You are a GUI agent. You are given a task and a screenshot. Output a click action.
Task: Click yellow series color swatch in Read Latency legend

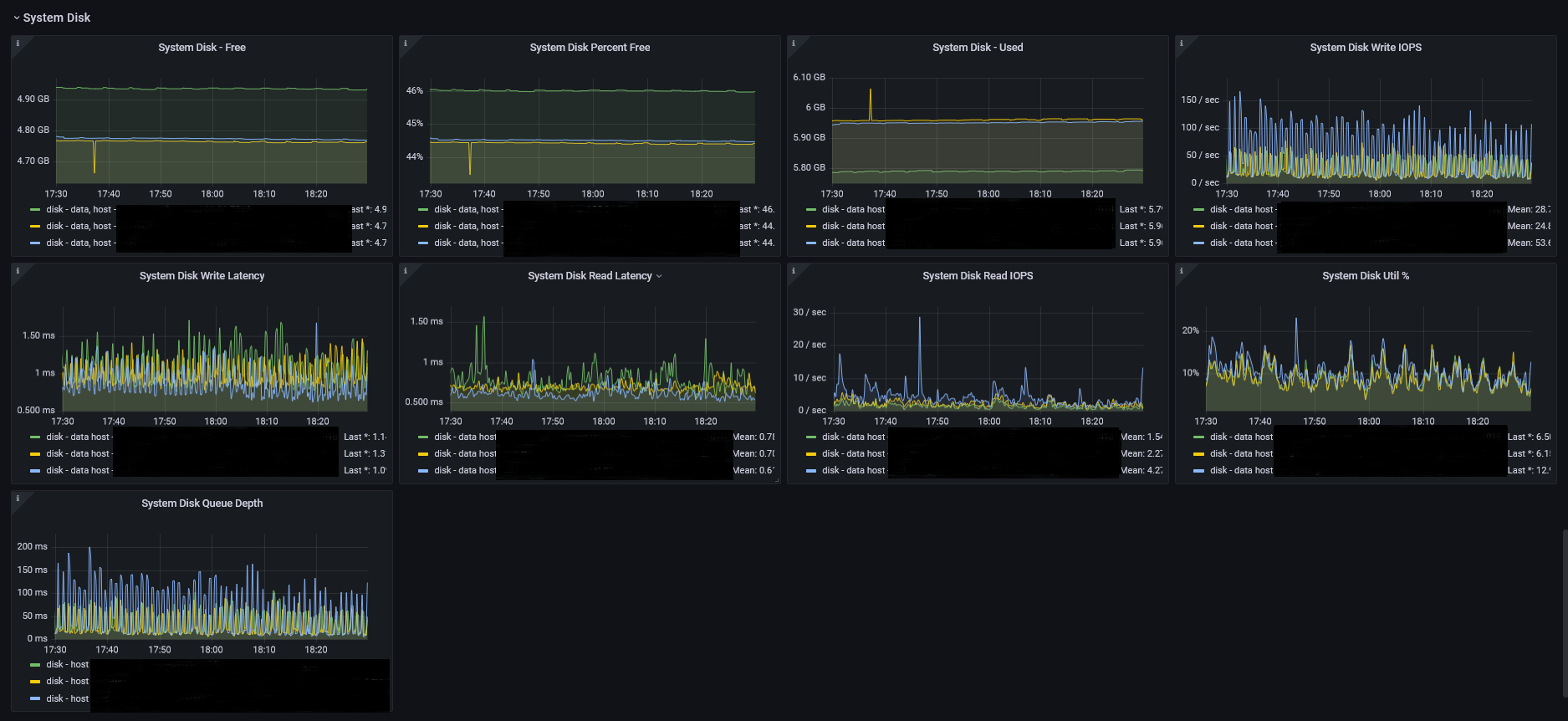pyautogui.click(x=423, y=454)
